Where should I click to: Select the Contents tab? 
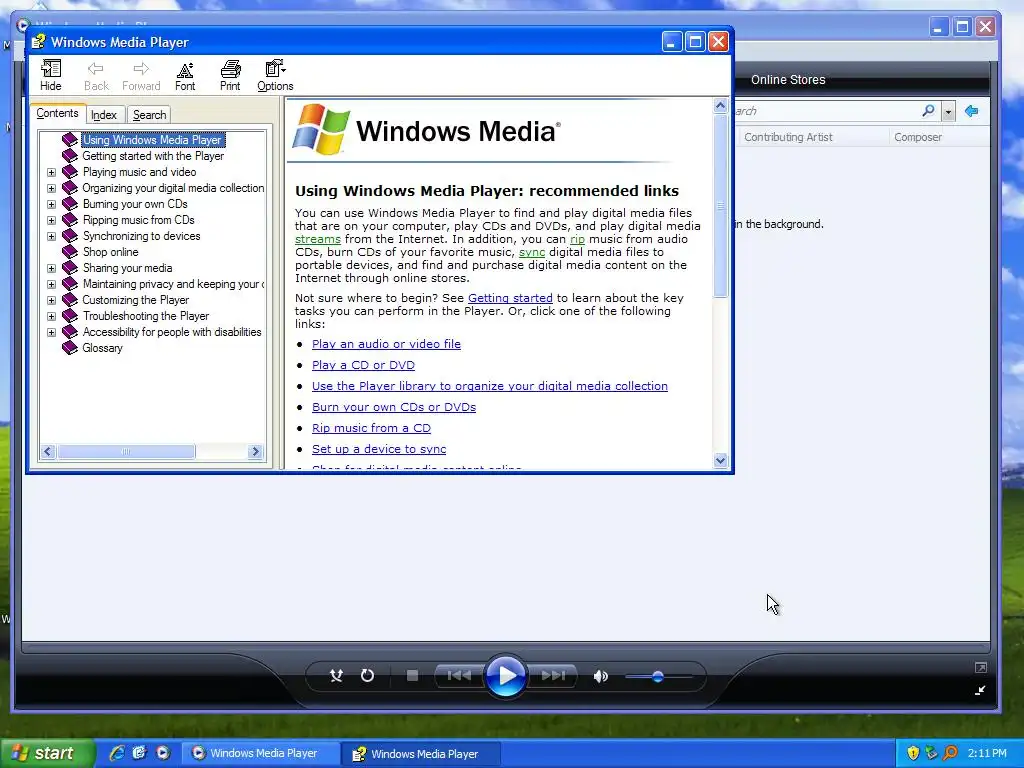click(57, 114)
